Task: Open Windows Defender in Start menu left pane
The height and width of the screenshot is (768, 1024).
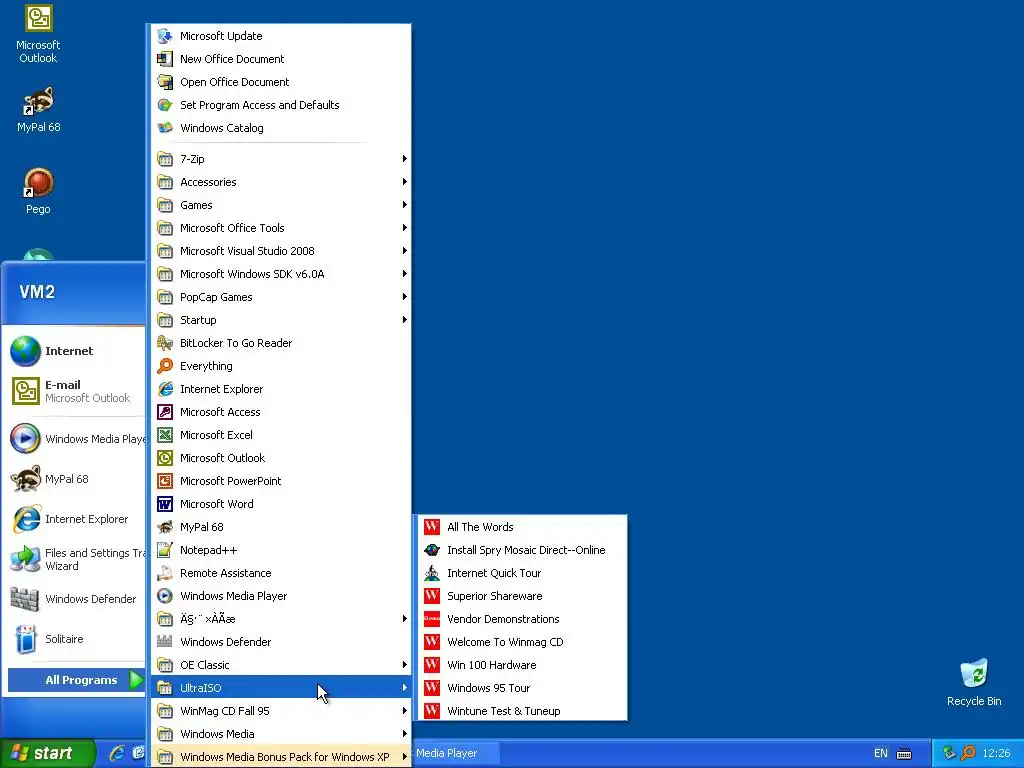Action: click(x=76, y=600)
